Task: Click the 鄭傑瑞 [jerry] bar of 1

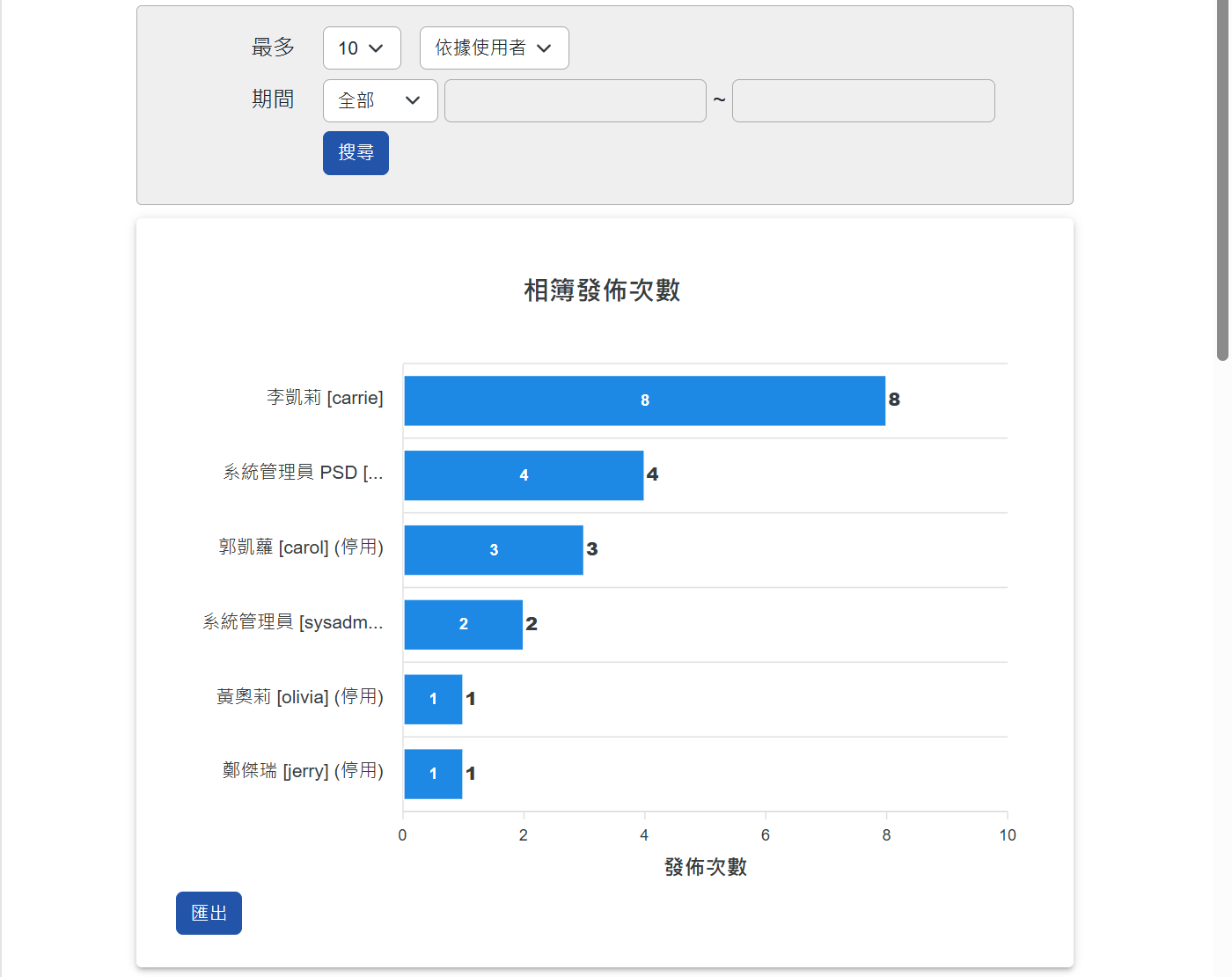Action: [433, 774]
